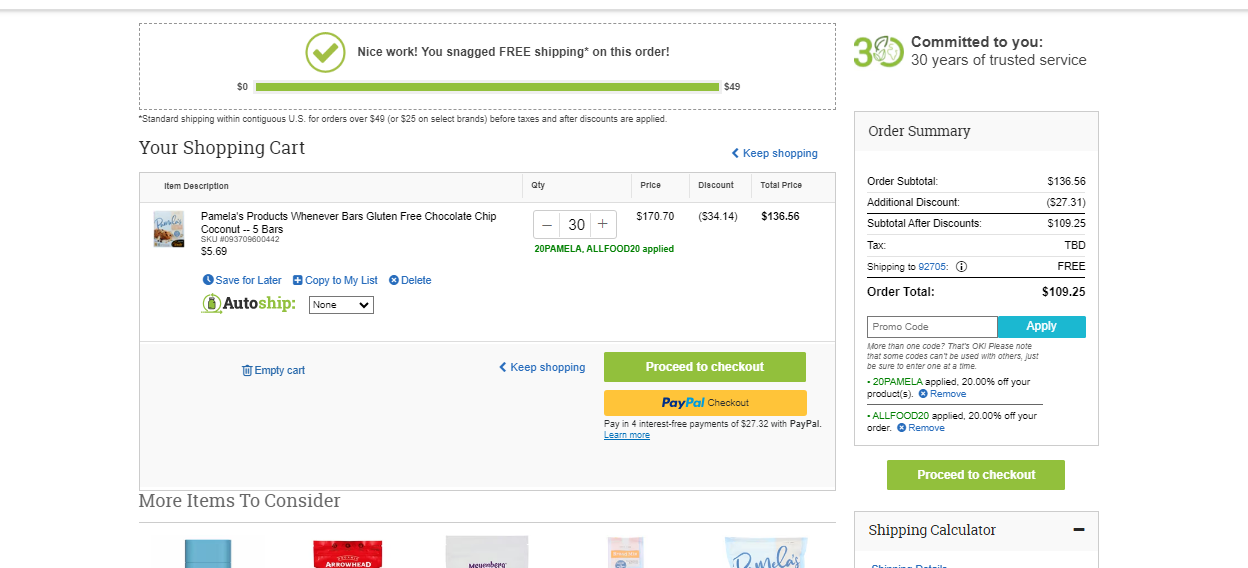The height and width of the screenshot is (568, 1248).
Task: Click the minus quantity stepper icon
Action: point(547,225)
